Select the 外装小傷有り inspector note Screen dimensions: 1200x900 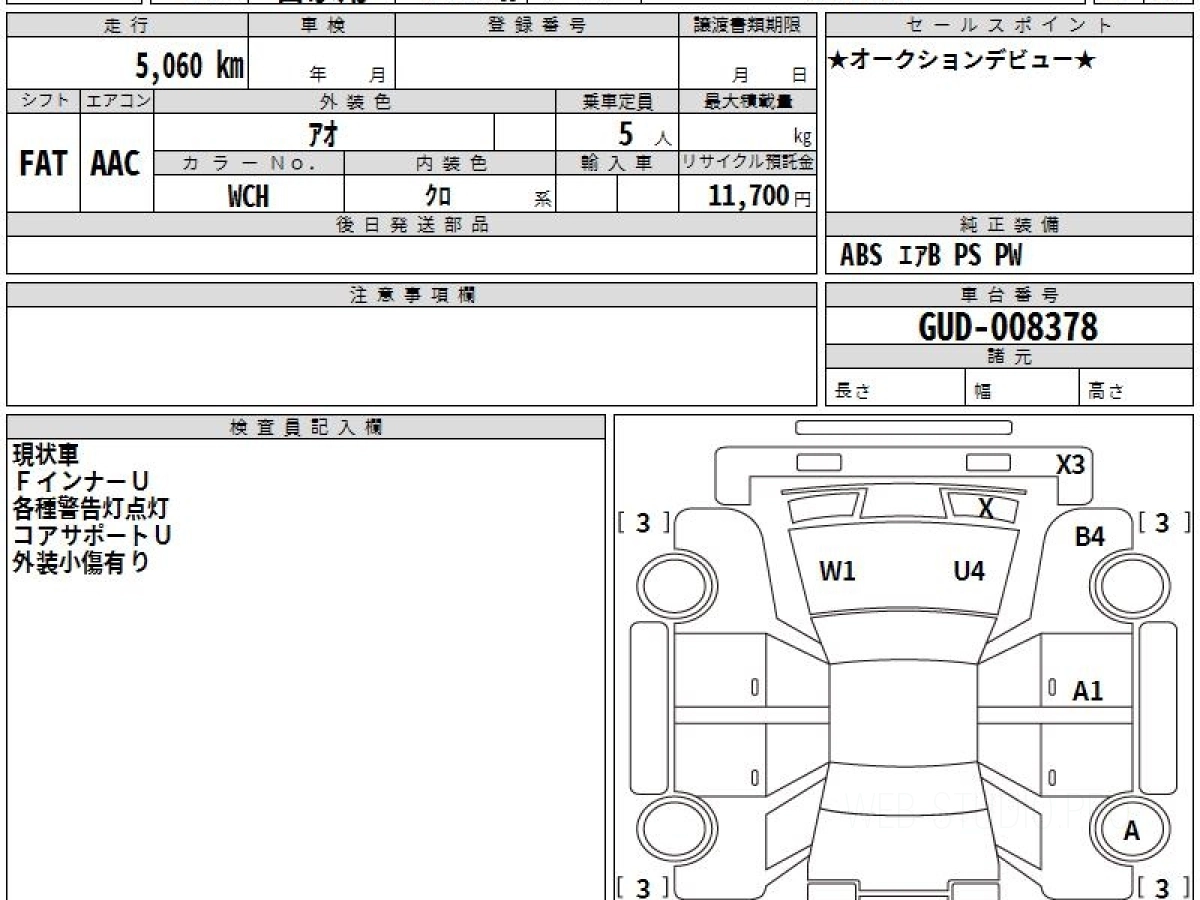tap(81, 563)
